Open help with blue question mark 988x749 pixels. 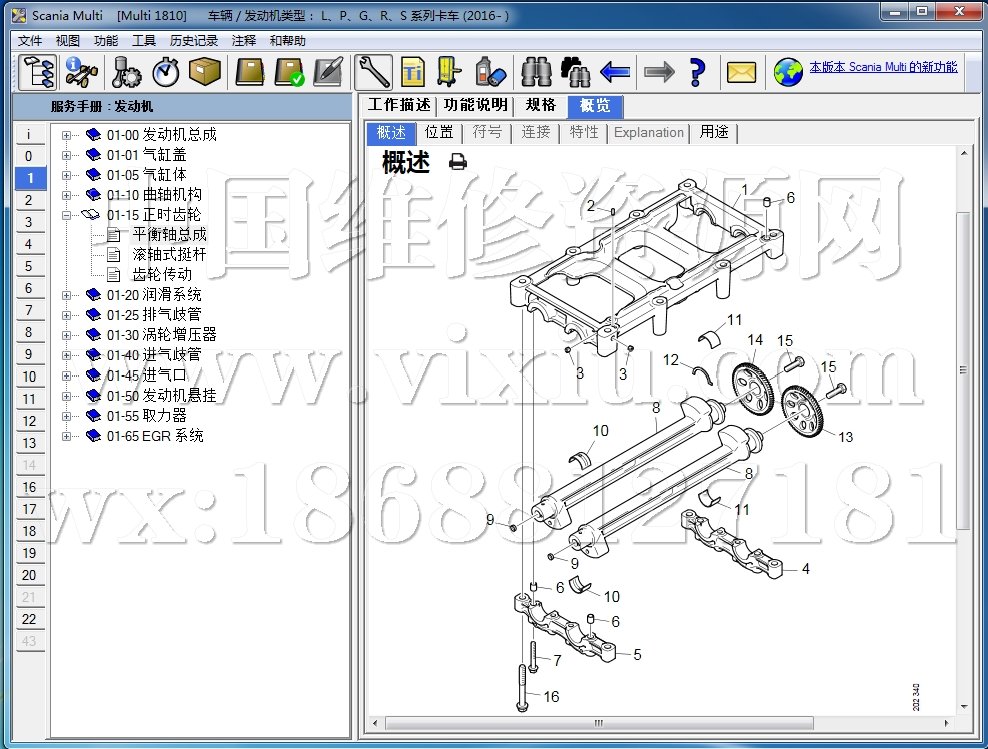click(697, 72)
